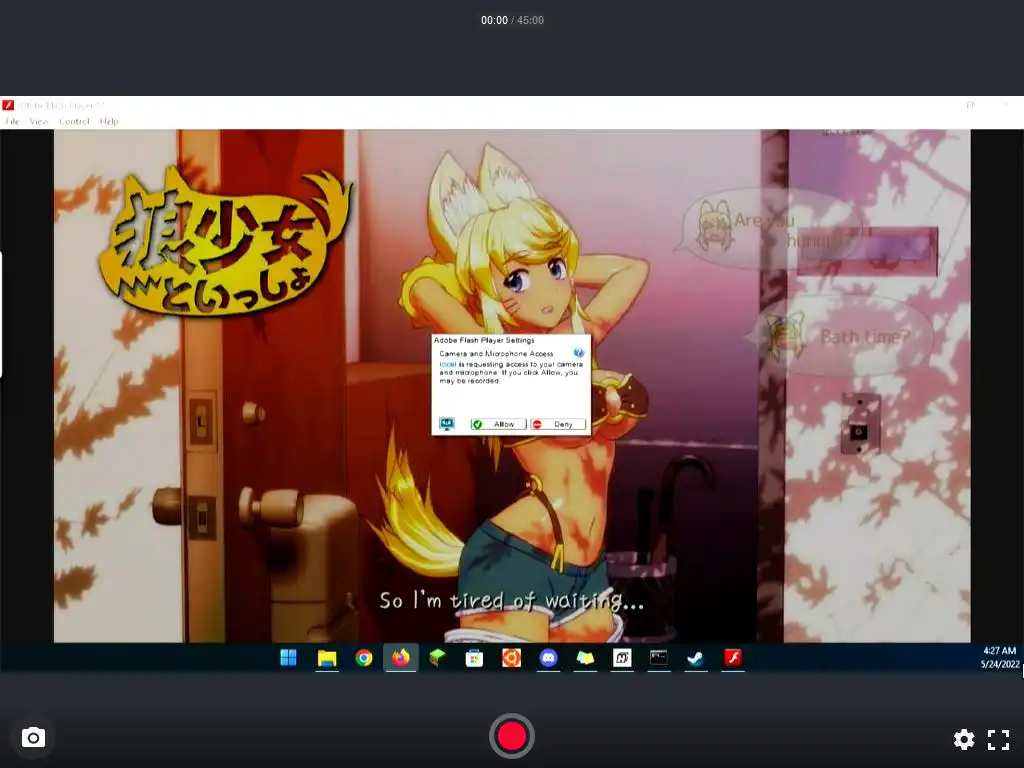1024x768 pixels.
Task: Click the green cube taskbar icon
Action: (x=438, y=658)
